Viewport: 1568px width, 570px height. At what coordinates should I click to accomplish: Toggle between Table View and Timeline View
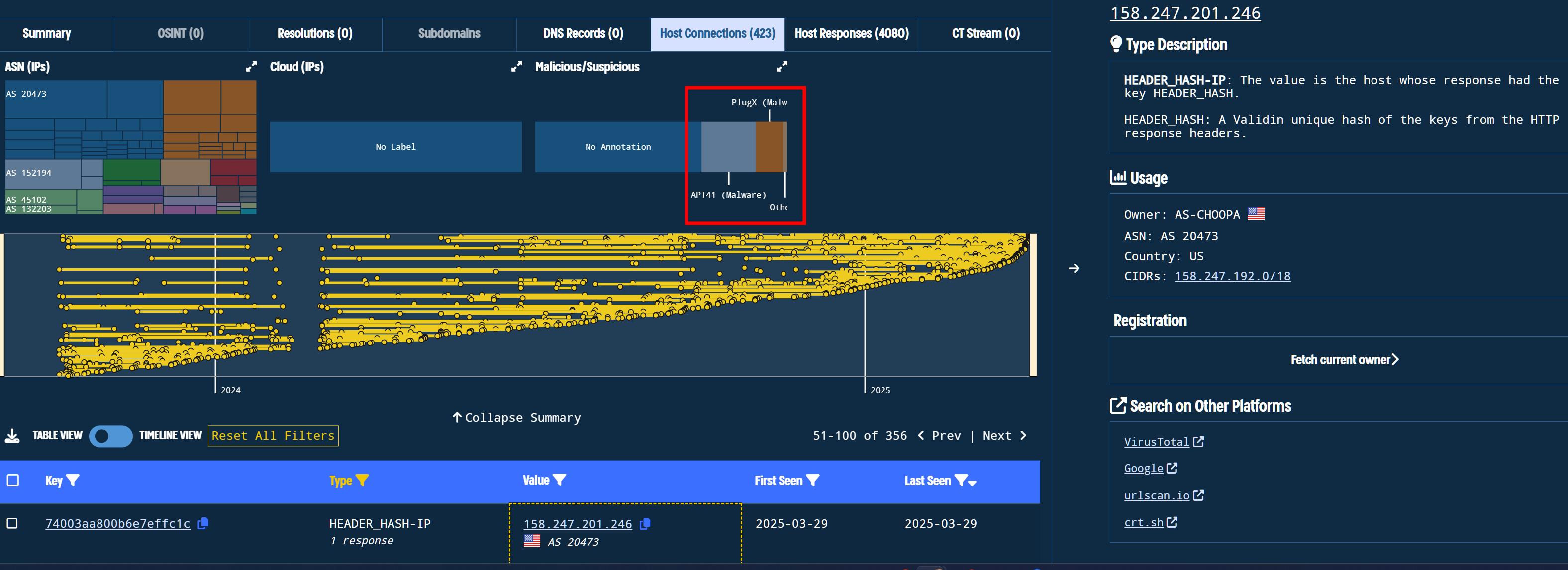[111, 436]
